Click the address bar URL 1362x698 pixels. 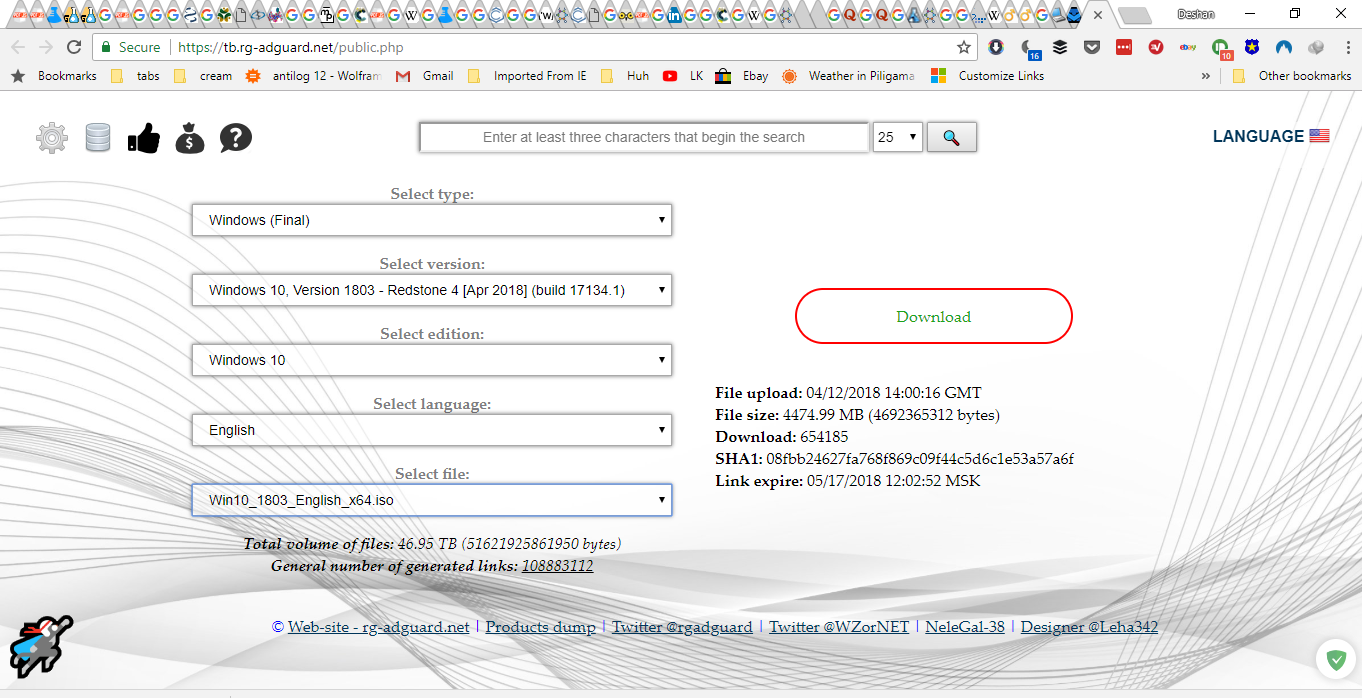pos(290,47)
